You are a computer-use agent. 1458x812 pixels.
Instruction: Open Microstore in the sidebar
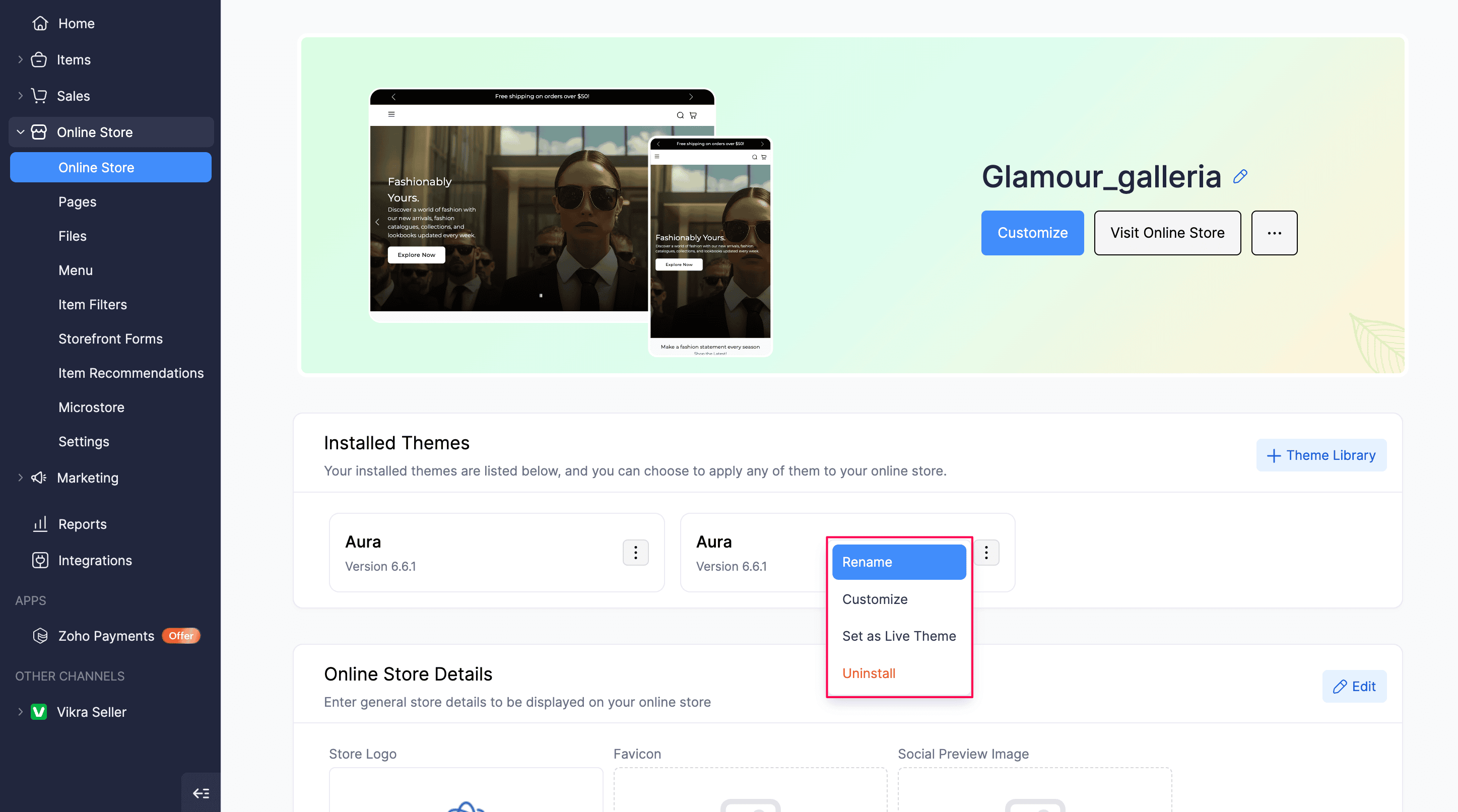pos(91,408)
